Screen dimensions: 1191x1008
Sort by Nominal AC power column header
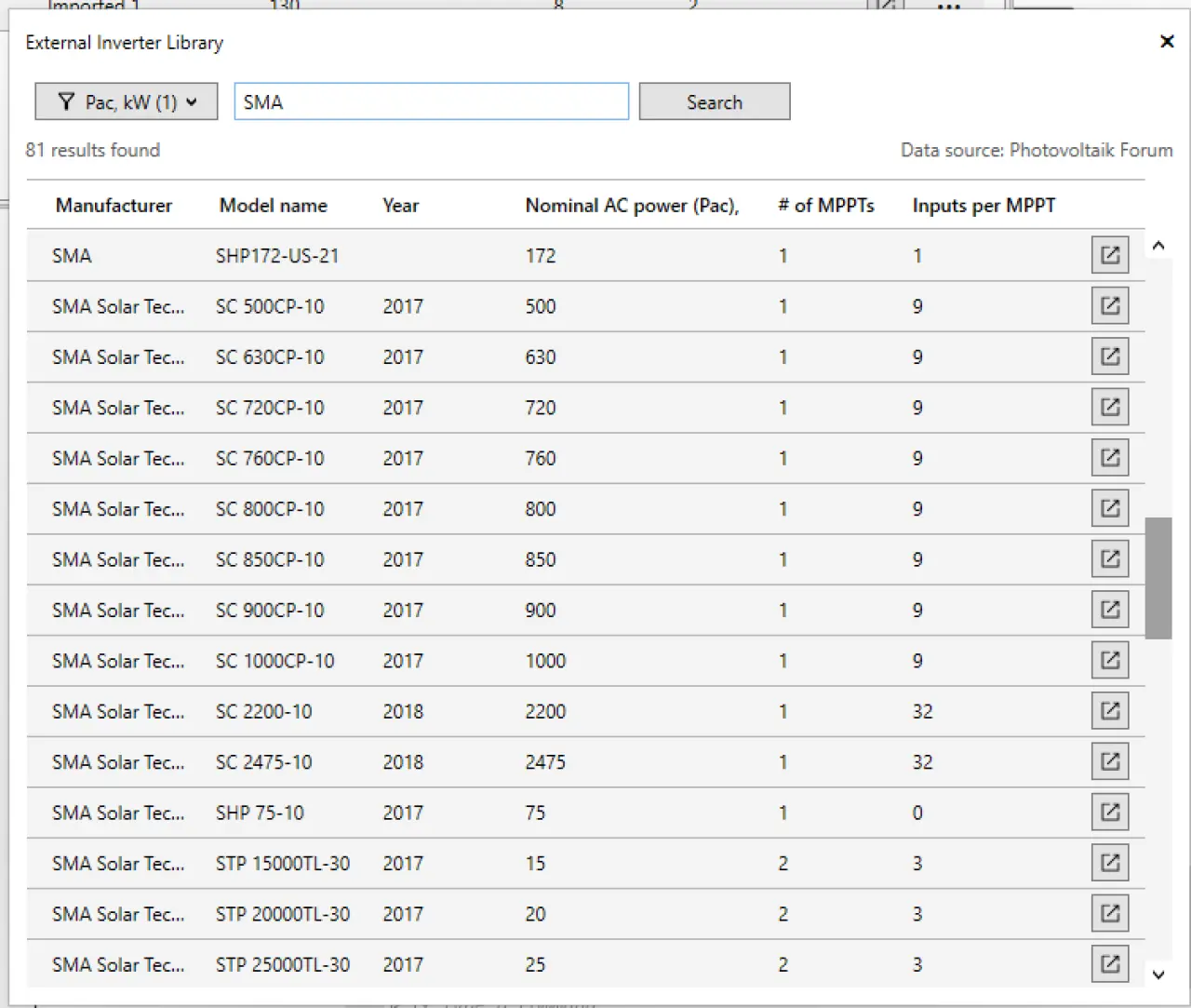pos(632,206)
